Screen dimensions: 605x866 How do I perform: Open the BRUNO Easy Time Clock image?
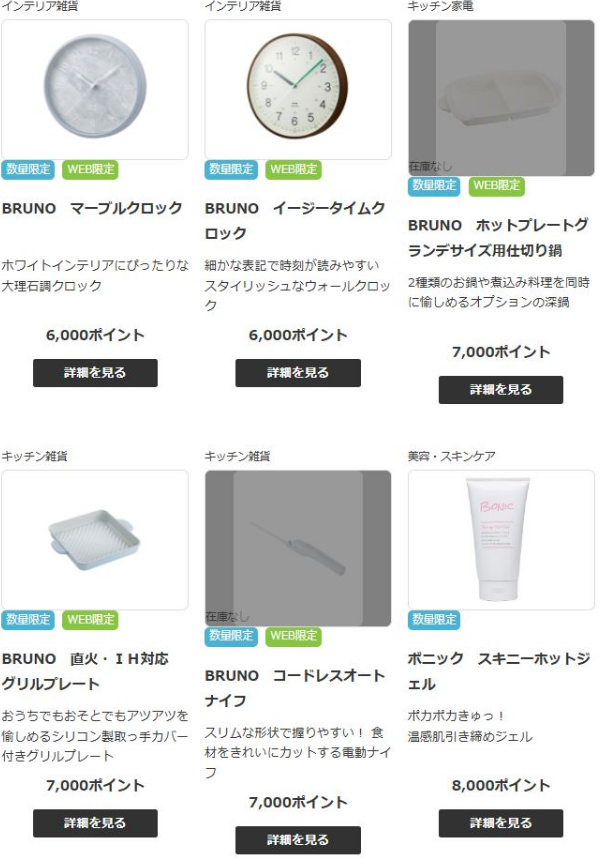(298, 89)
